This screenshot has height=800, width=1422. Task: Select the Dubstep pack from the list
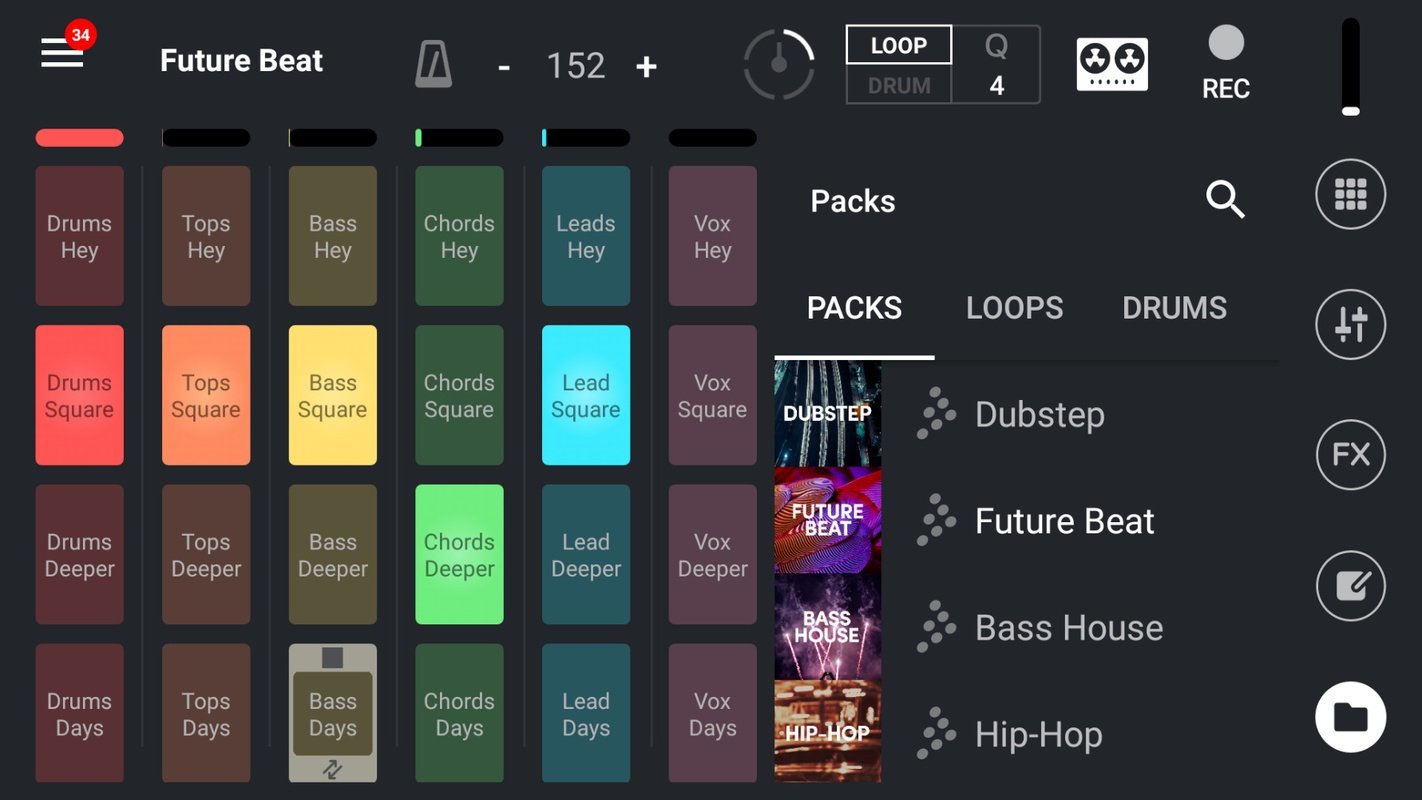tap(1040, 413)
